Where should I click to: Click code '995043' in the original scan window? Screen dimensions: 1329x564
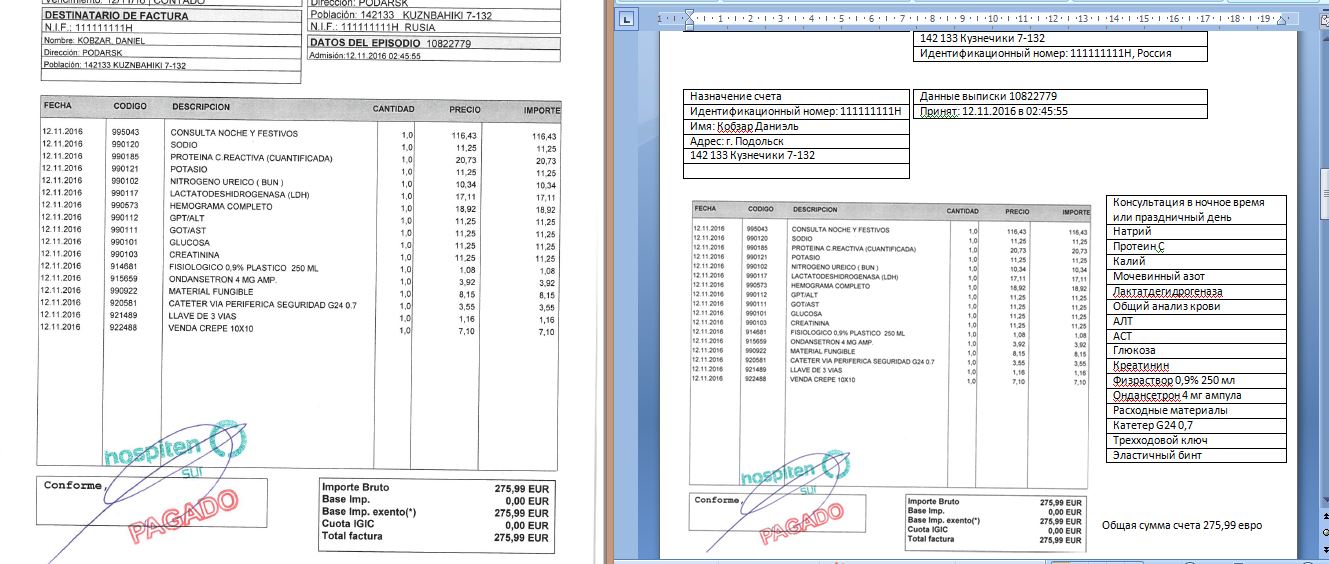125,133
